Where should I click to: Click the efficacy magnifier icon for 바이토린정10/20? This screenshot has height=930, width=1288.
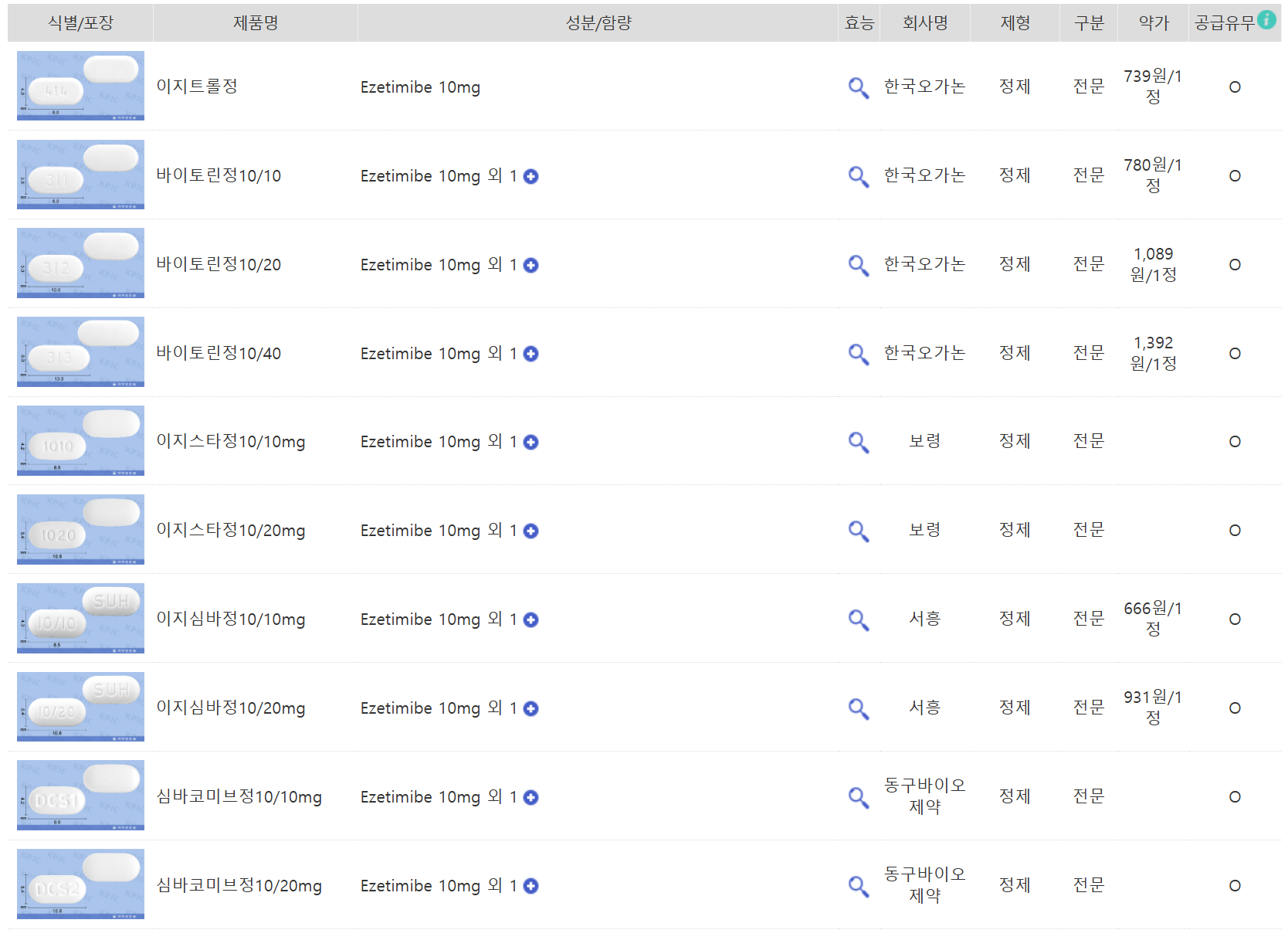coord(859,265)
